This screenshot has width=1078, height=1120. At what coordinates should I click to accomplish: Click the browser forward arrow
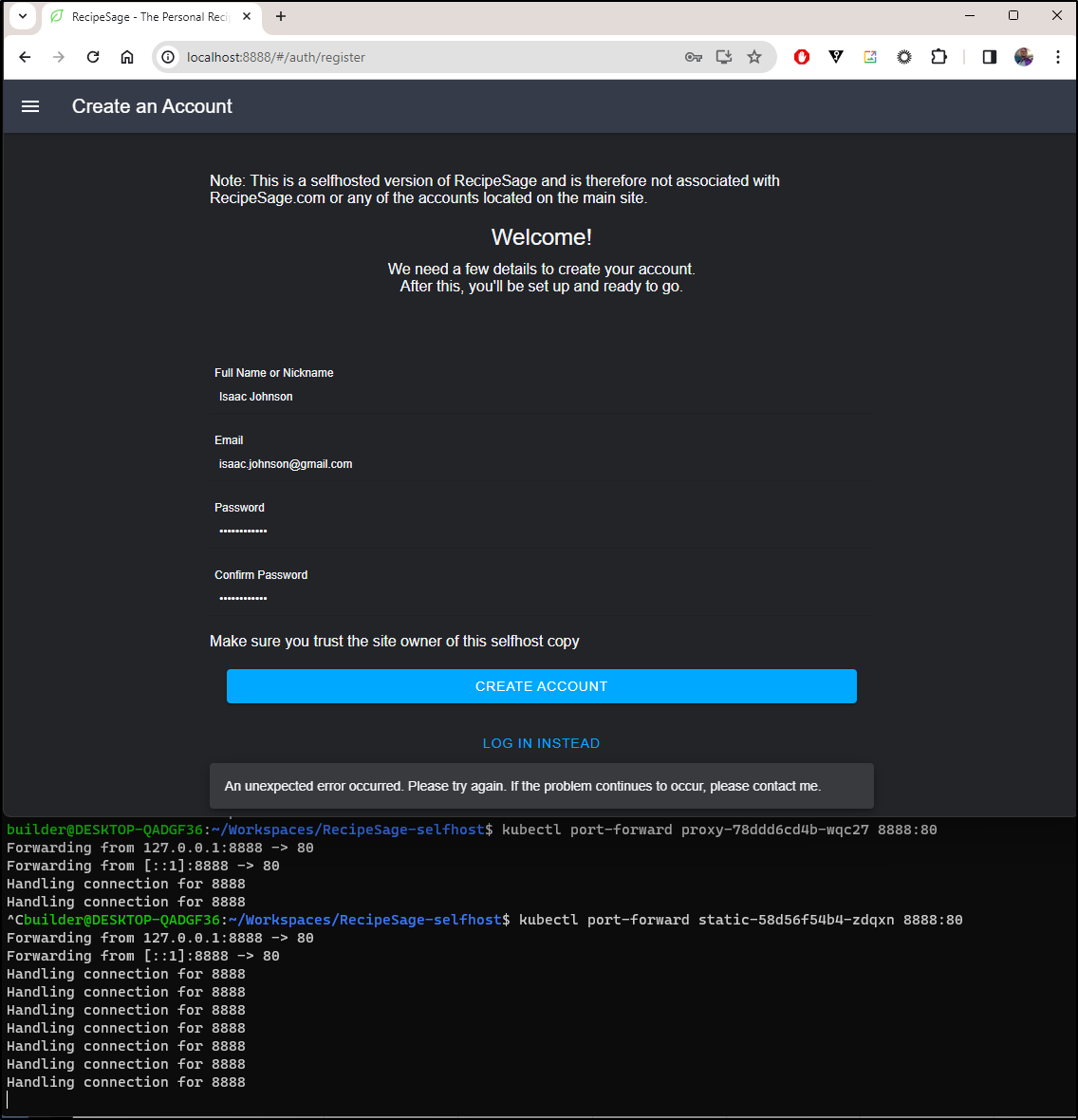pyautogui.click(x=59, y=57)
